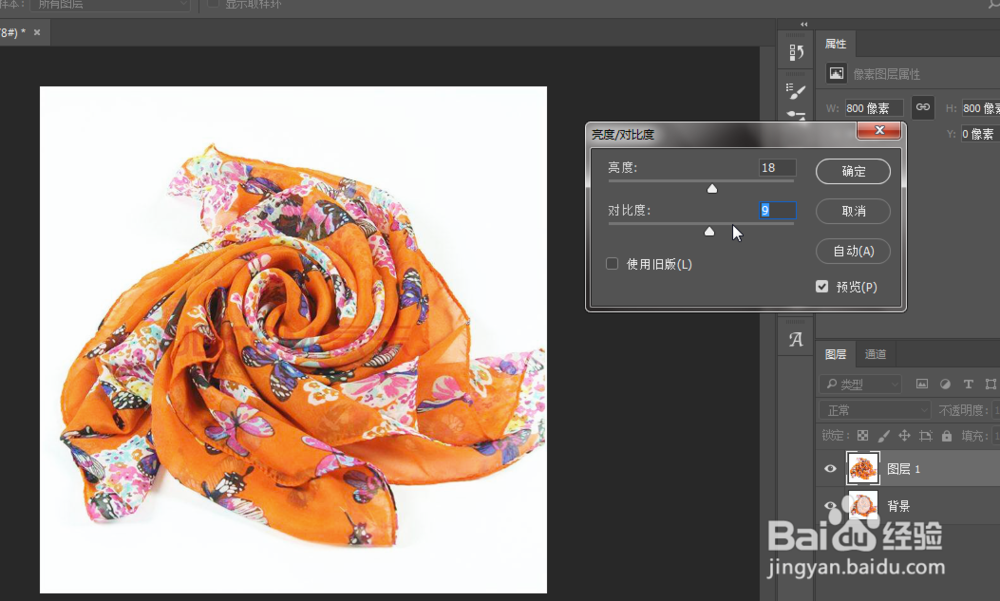This screenshot has height=601, width=1000.
Task: Open the History panel icon
Action: [796, 52]
